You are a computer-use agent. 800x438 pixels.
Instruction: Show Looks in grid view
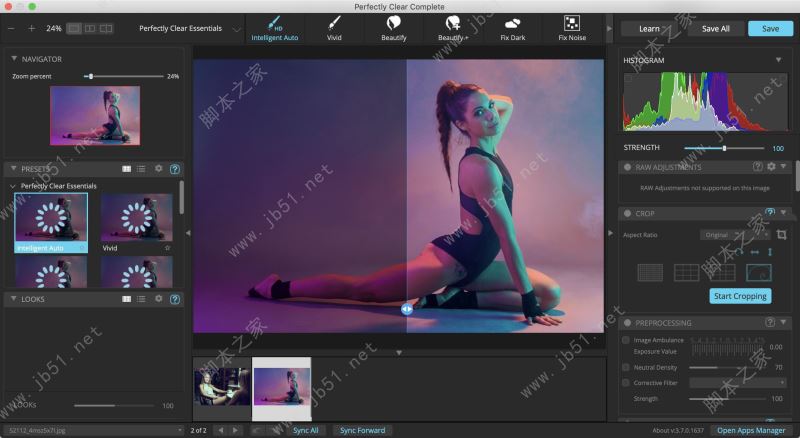tap(127, 299)
